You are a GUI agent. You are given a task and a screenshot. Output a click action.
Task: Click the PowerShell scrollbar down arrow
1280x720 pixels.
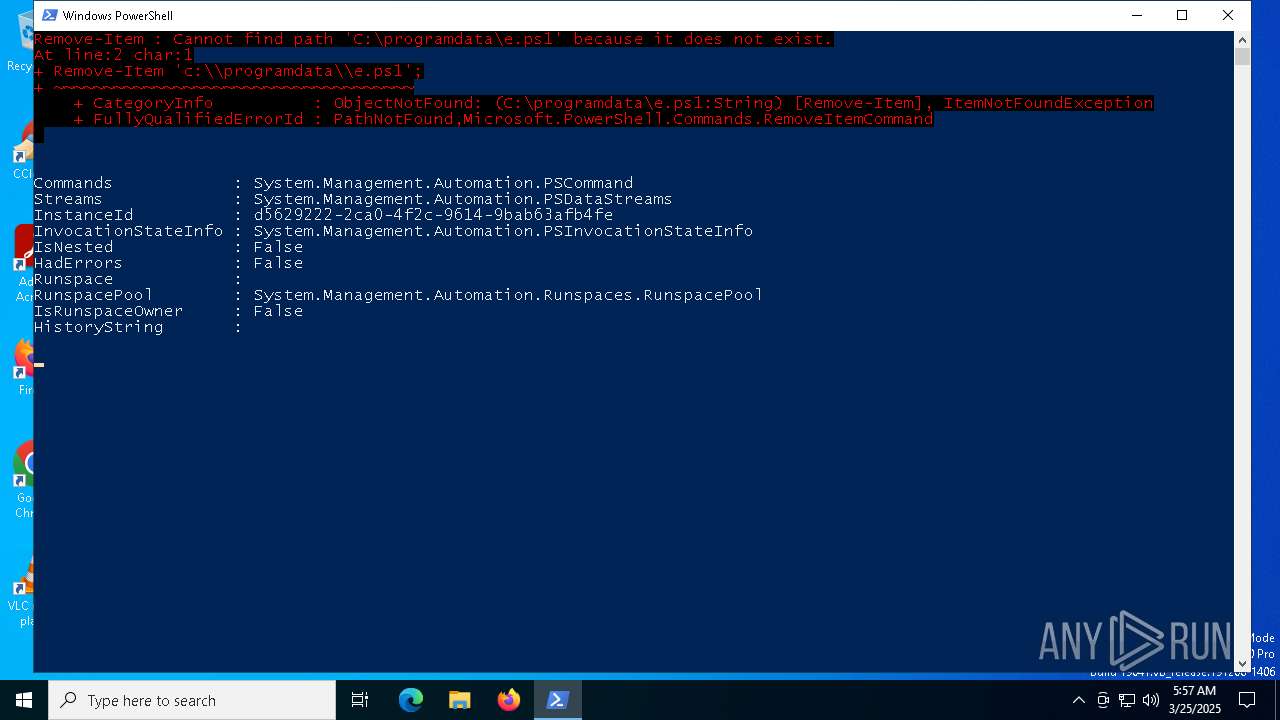point(1242,663)
